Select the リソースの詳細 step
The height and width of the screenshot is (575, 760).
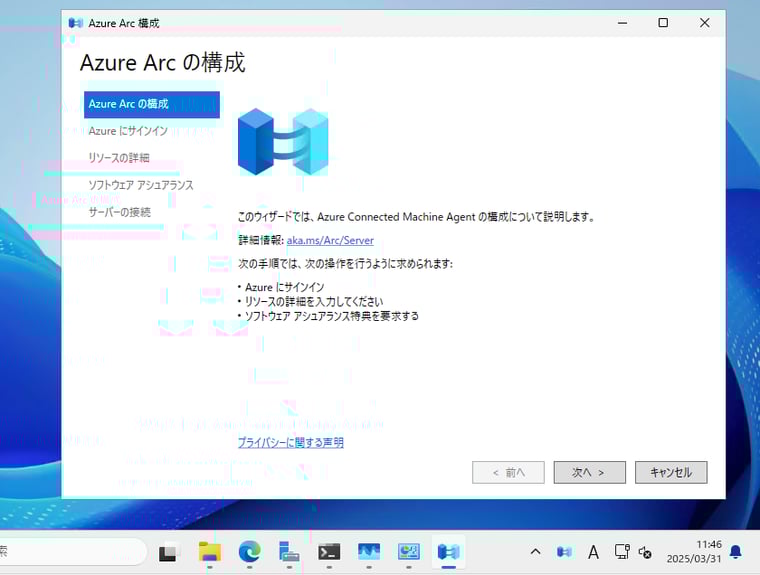tap(119, 158)
